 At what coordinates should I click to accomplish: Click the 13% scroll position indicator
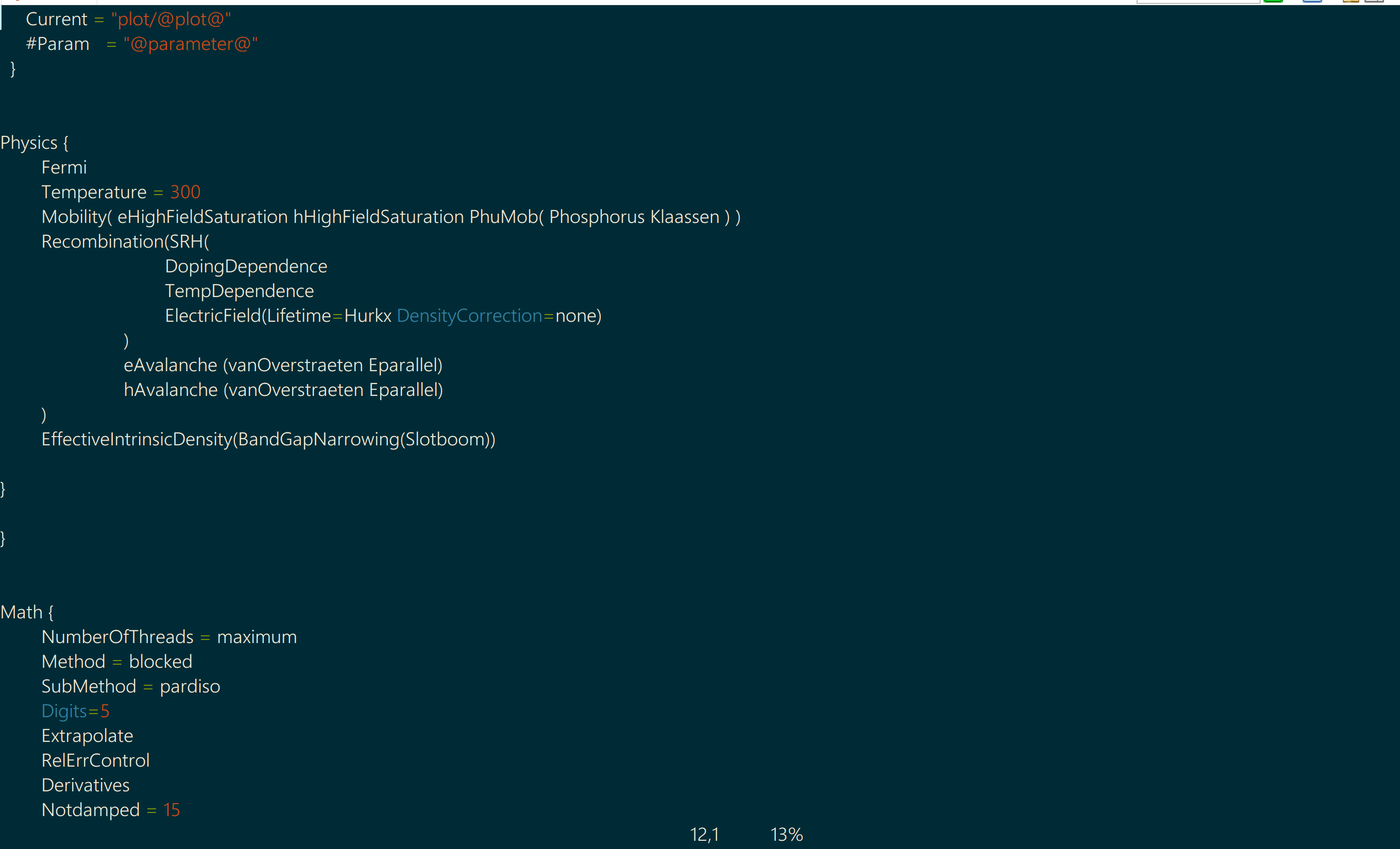(x=787, y=834)
